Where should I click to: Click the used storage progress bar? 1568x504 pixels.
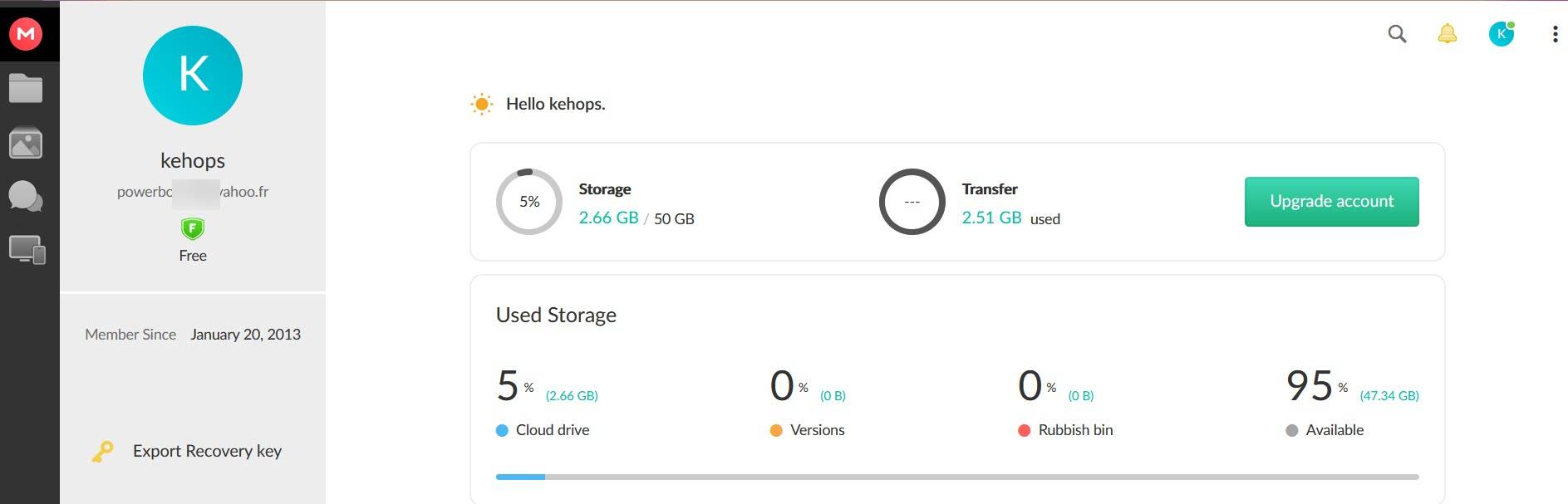coord(956,477)
